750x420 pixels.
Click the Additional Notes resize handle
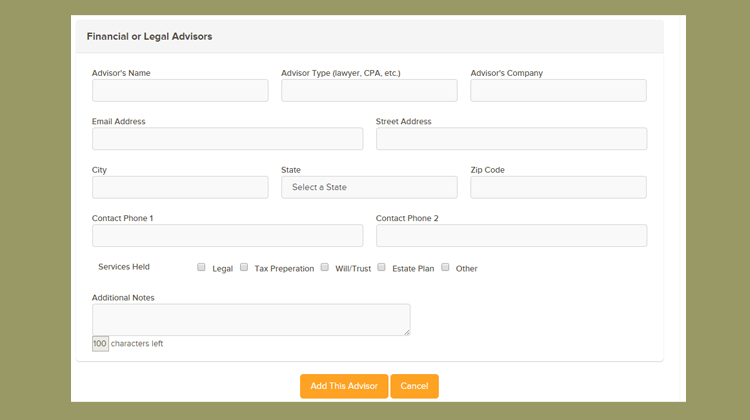coord(406,332)
